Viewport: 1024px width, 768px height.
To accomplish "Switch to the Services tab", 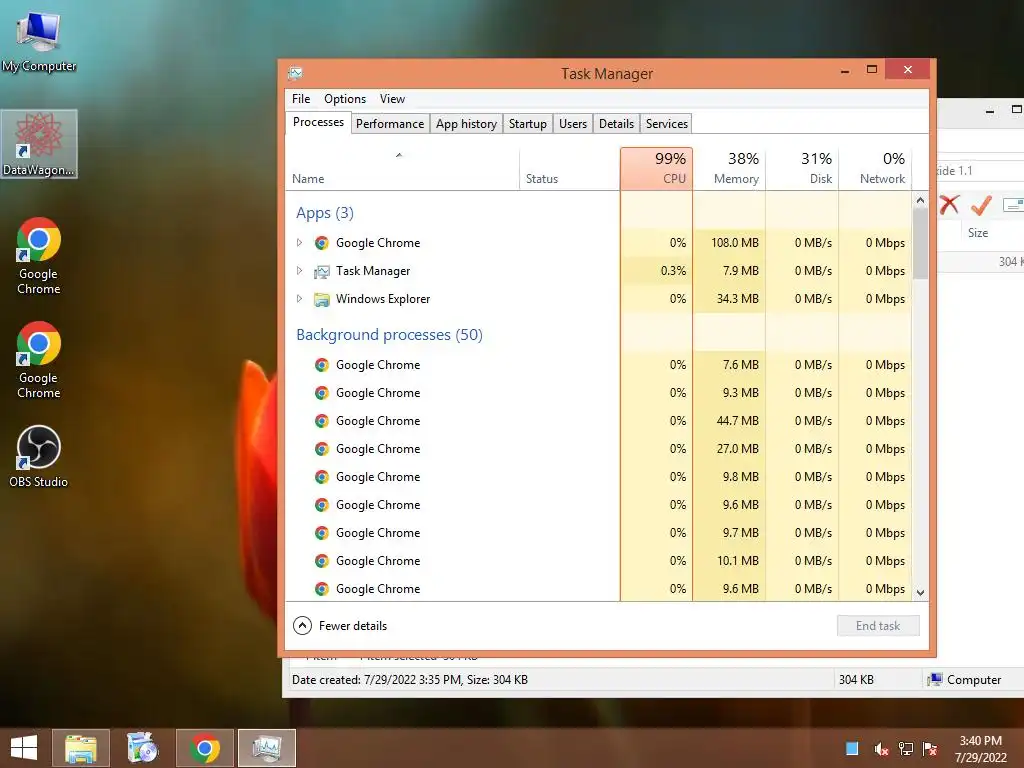I will coord(667,123).
